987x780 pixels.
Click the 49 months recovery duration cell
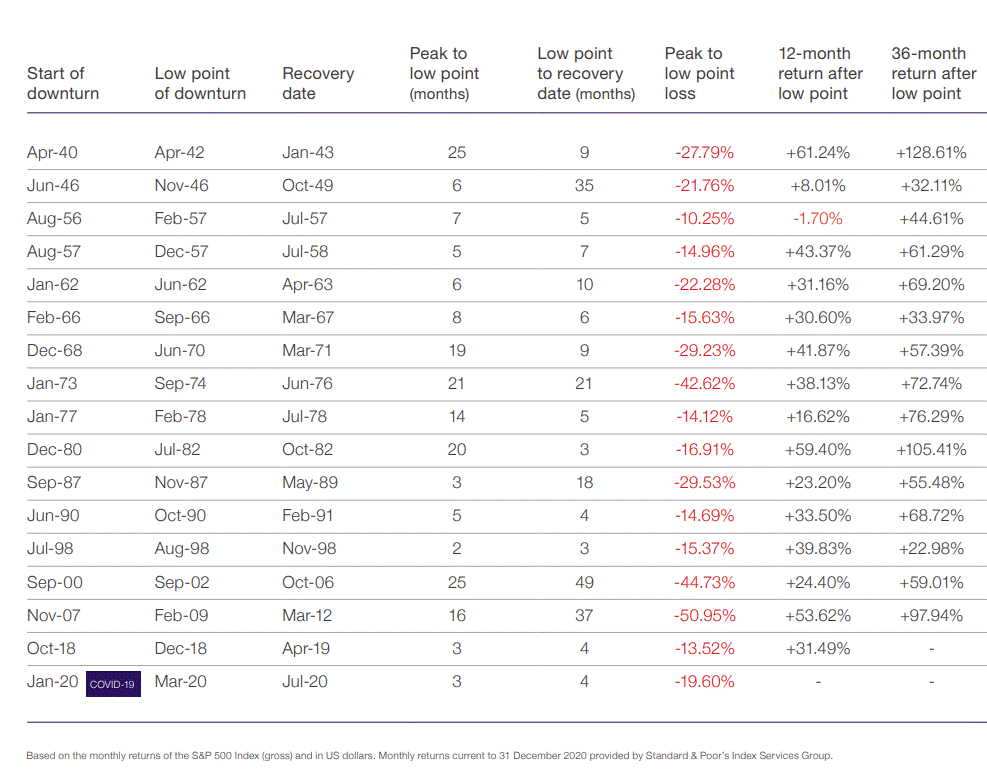pyautogui.click(x=584, y=582)
